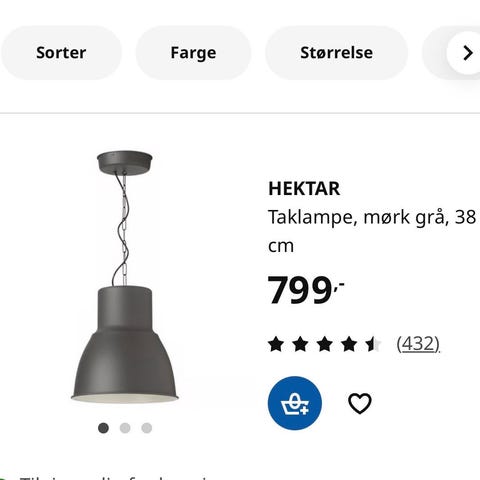Click the lamp's ceiling mount in photo
The width and height of the screenshot is (480, 480).
pyautogui.click(x=125, y=163)
